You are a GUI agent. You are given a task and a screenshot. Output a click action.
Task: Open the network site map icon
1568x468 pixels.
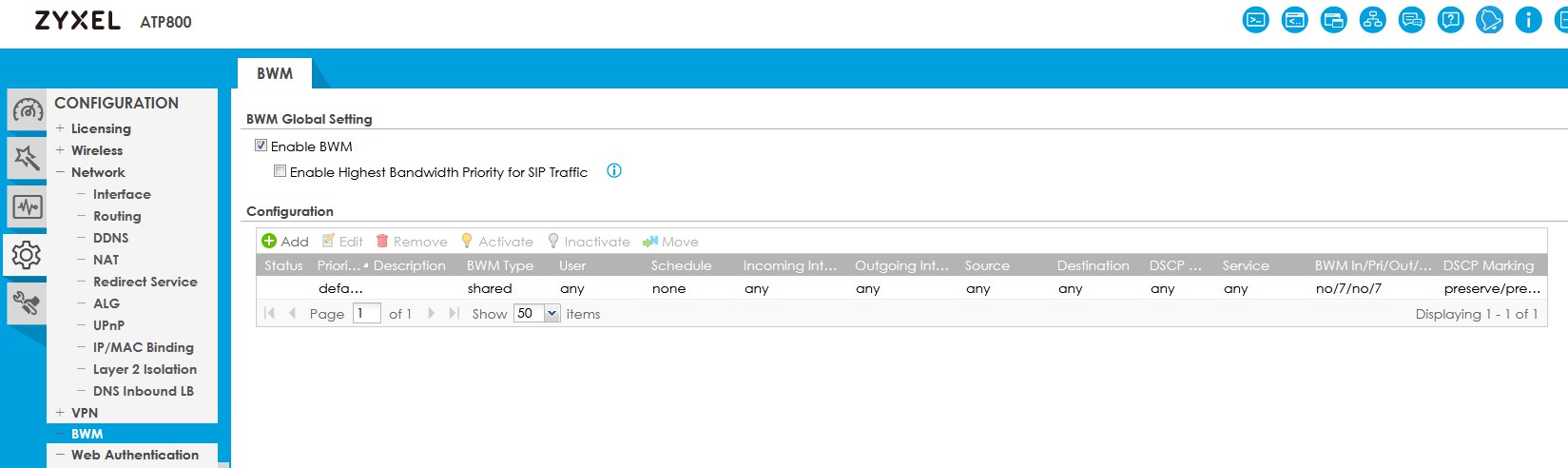(x=1372, y=20)
